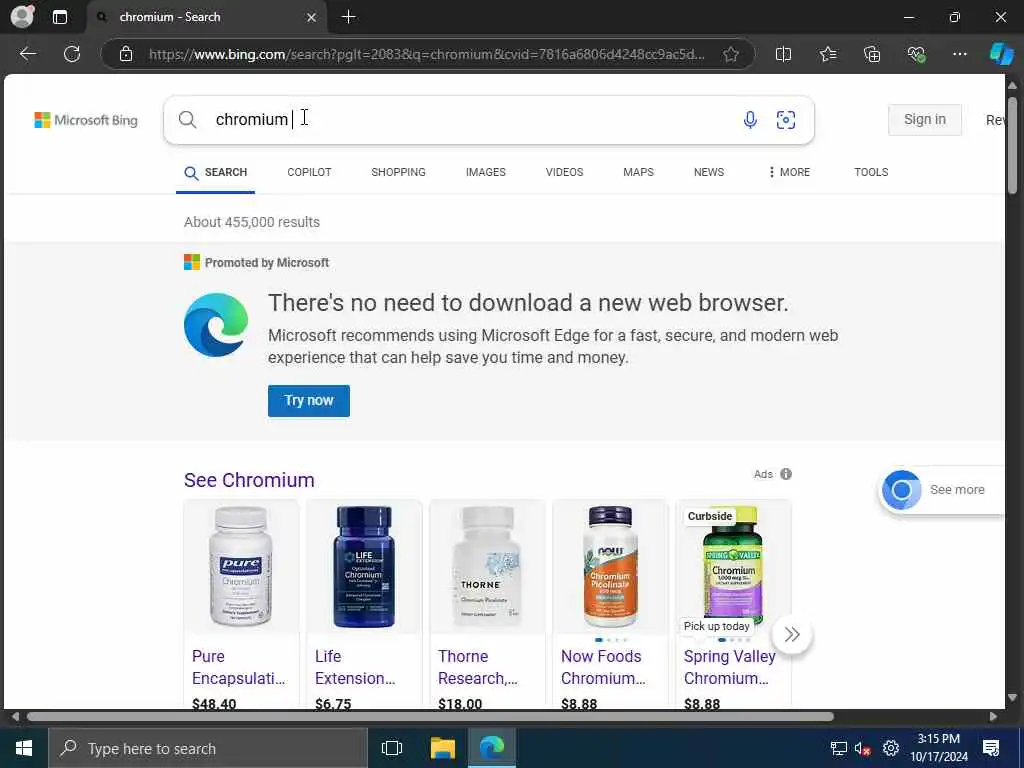
Task: Add this page to favorites star
Action: [731, 54]
